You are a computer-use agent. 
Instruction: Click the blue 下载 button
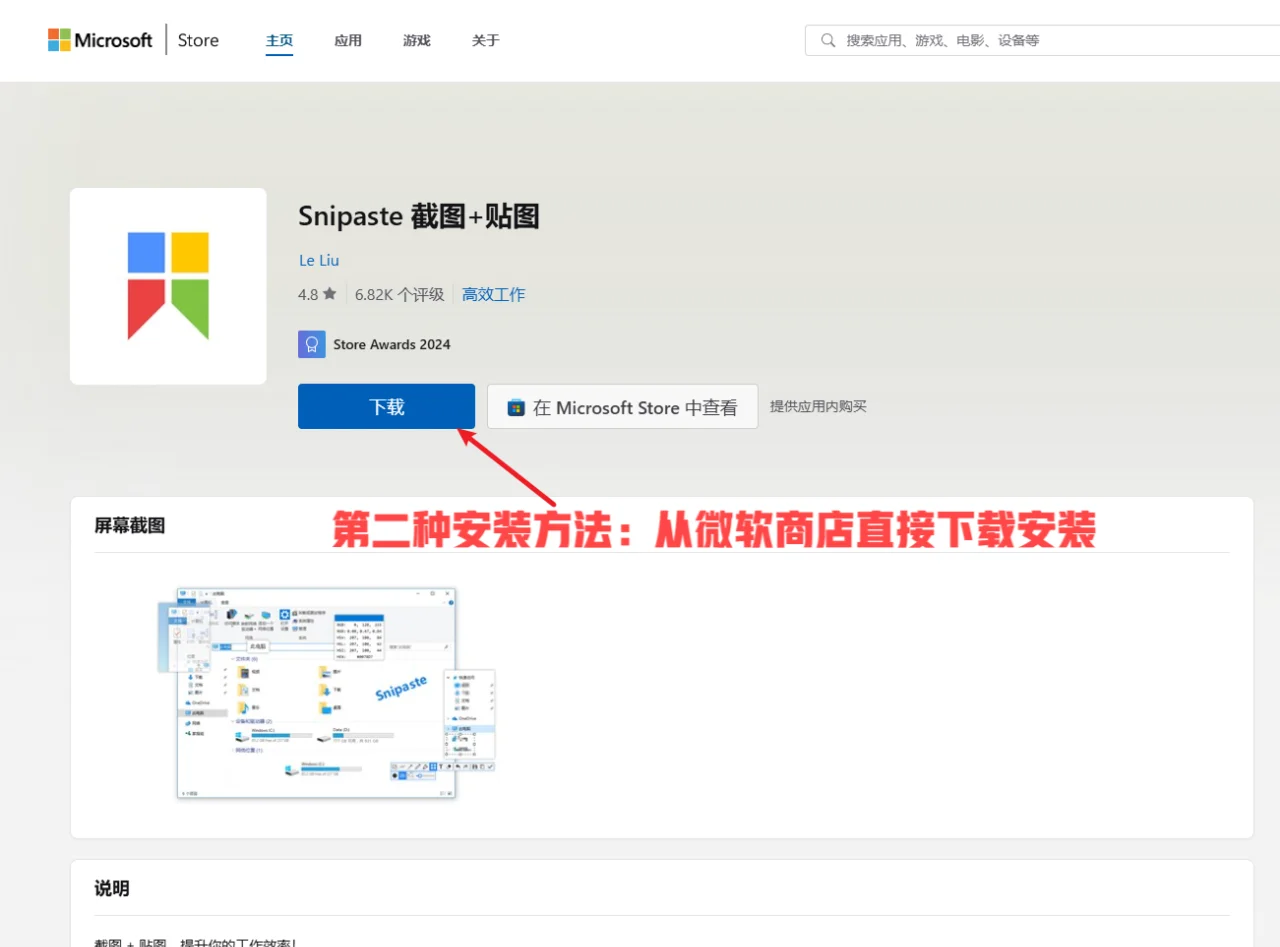(x=386, y=406)
